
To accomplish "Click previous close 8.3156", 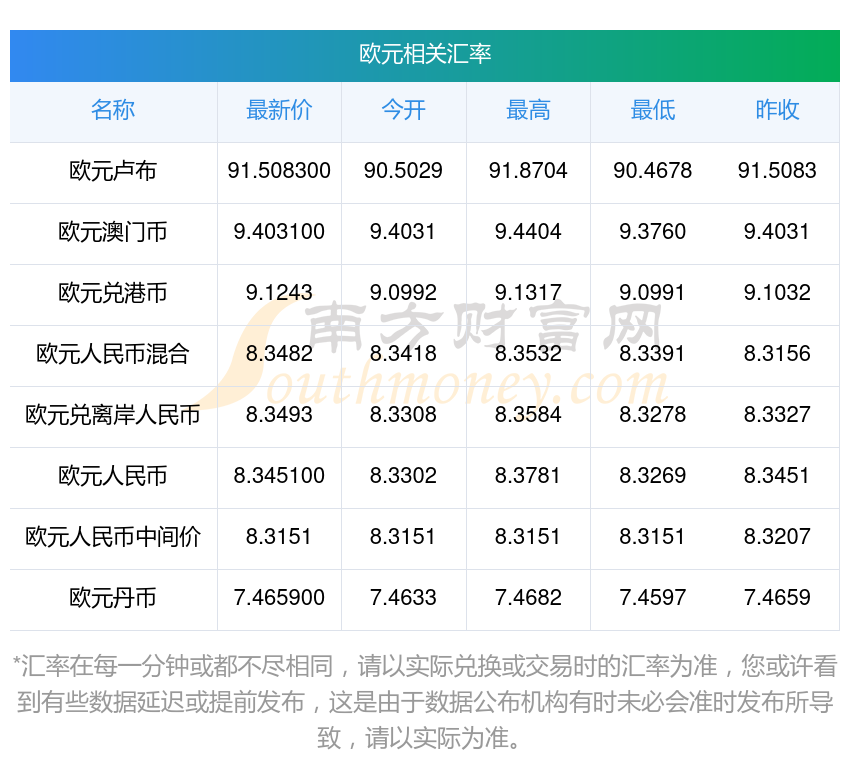I will click(x=777, y=354).
